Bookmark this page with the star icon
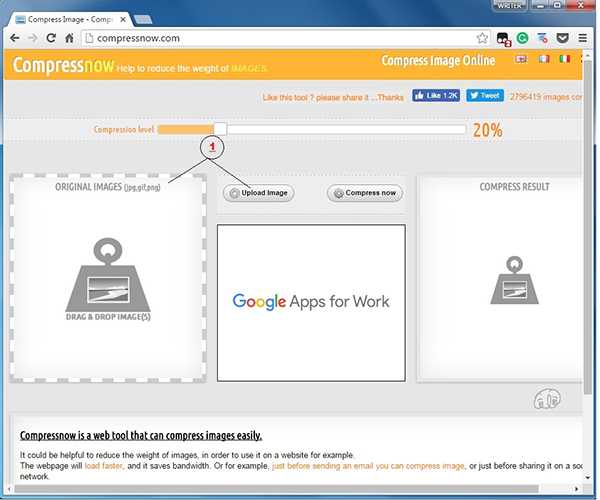This screenshot has height=500, width=600. coord(482,38)
